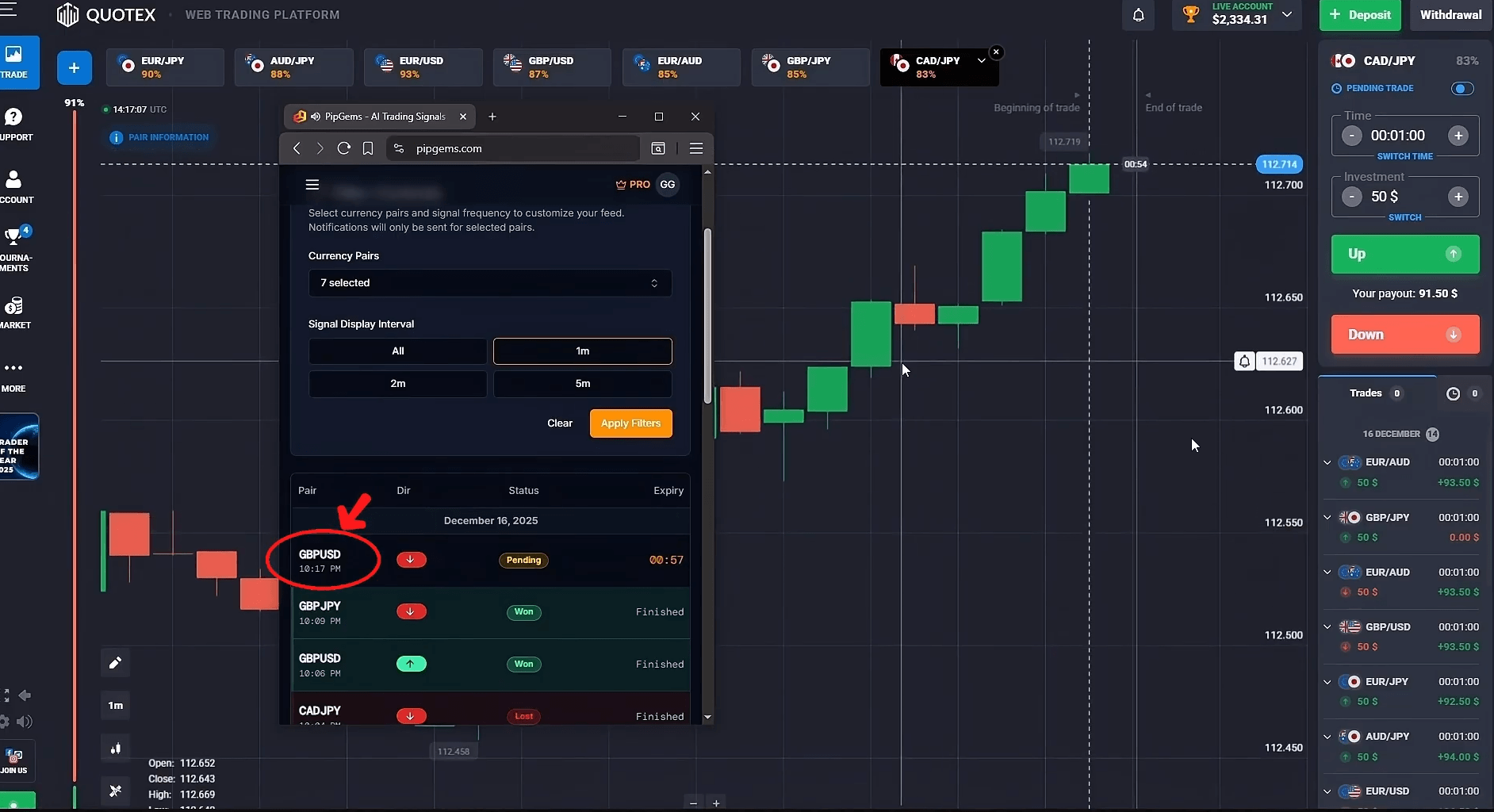Switch to the GBP/USD asset tab
1494x812 pixels.
coord(552,67)
